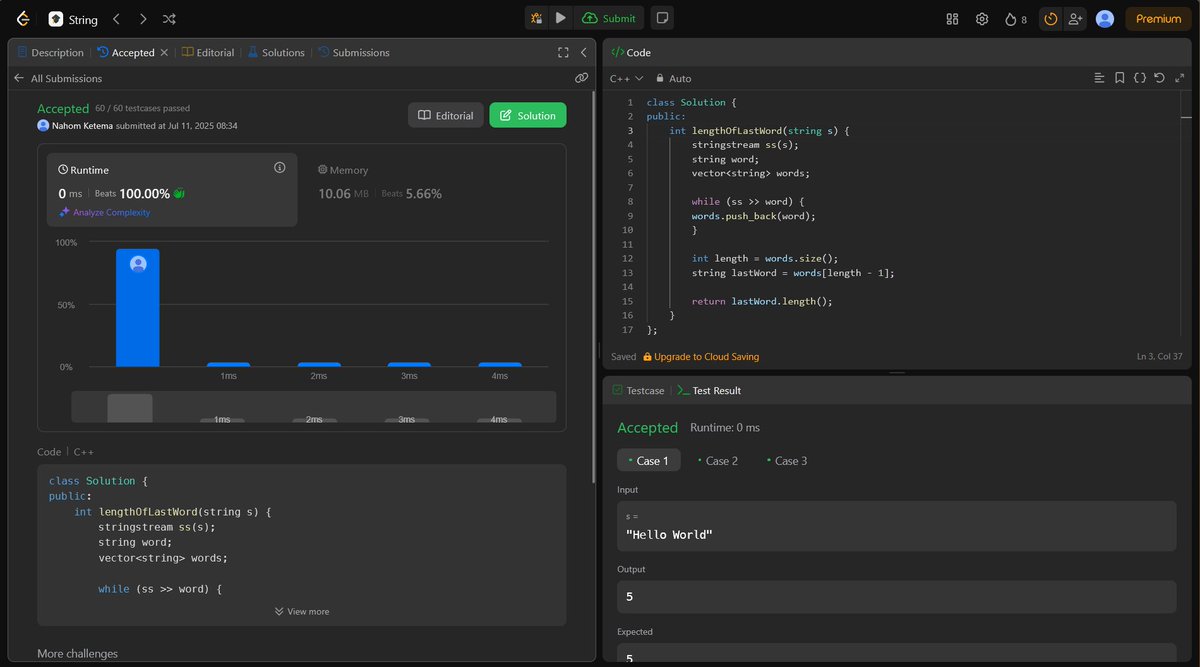Click the input value "Hello World"
The image size is (1200, 667).
pos(669,535)
